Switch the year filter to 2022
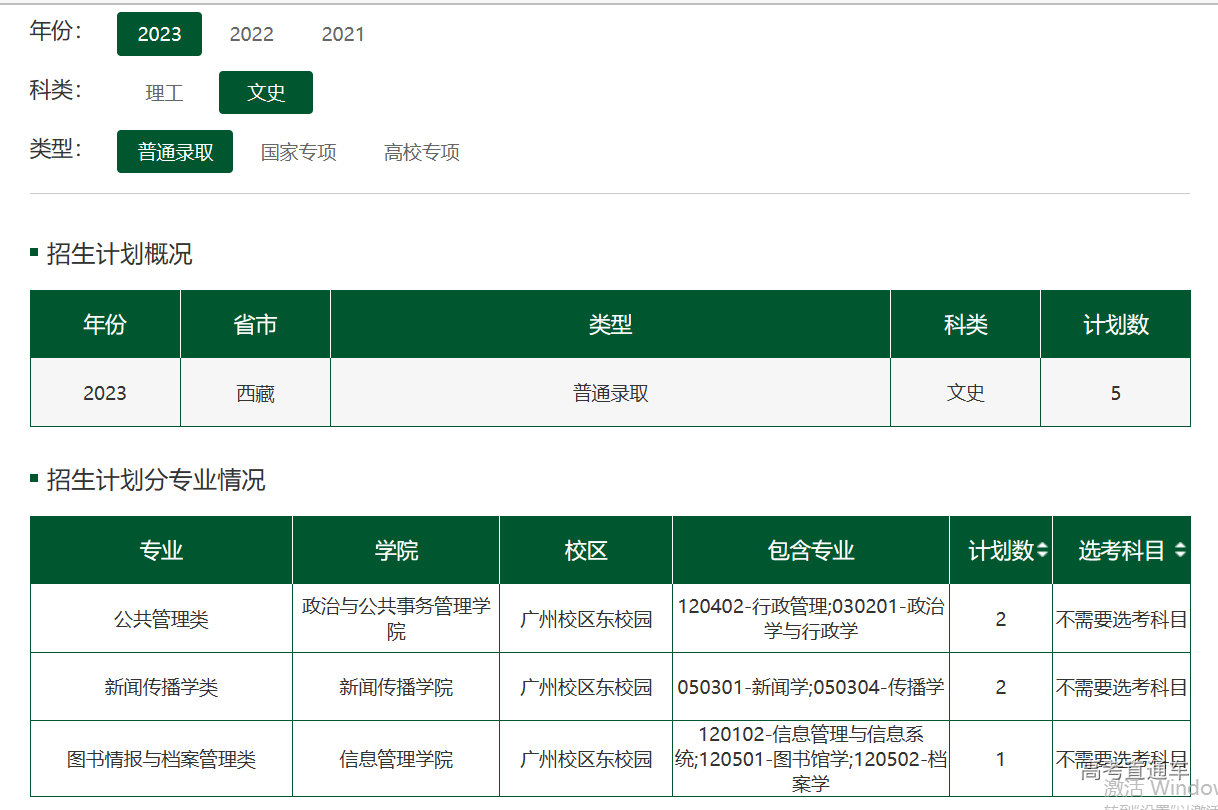The height and width of the screenshot is (810, 1218). (x=251, y=34)
